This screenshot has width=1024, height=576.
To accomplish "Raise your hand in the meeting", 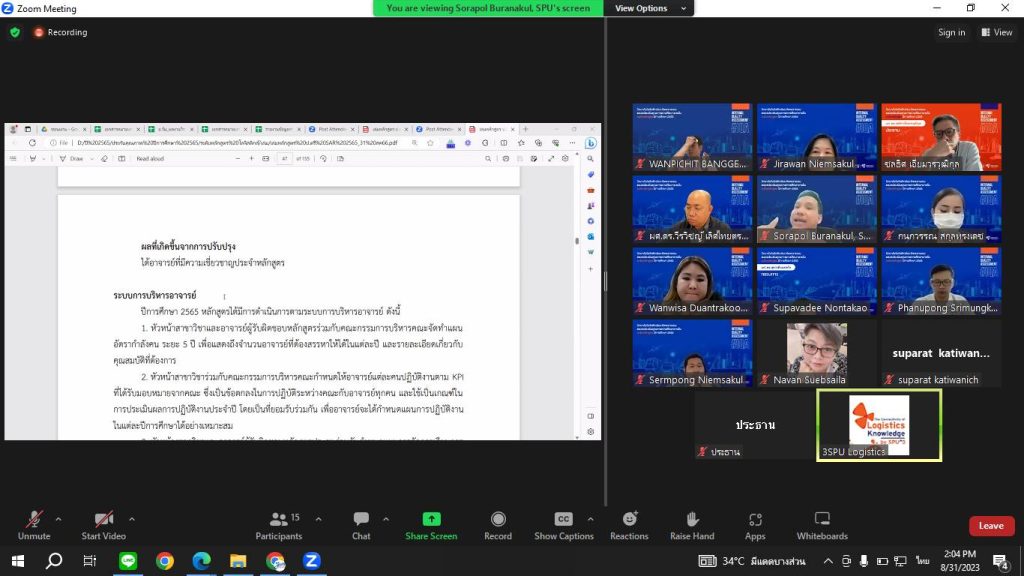I will click(x=692, y=526).
